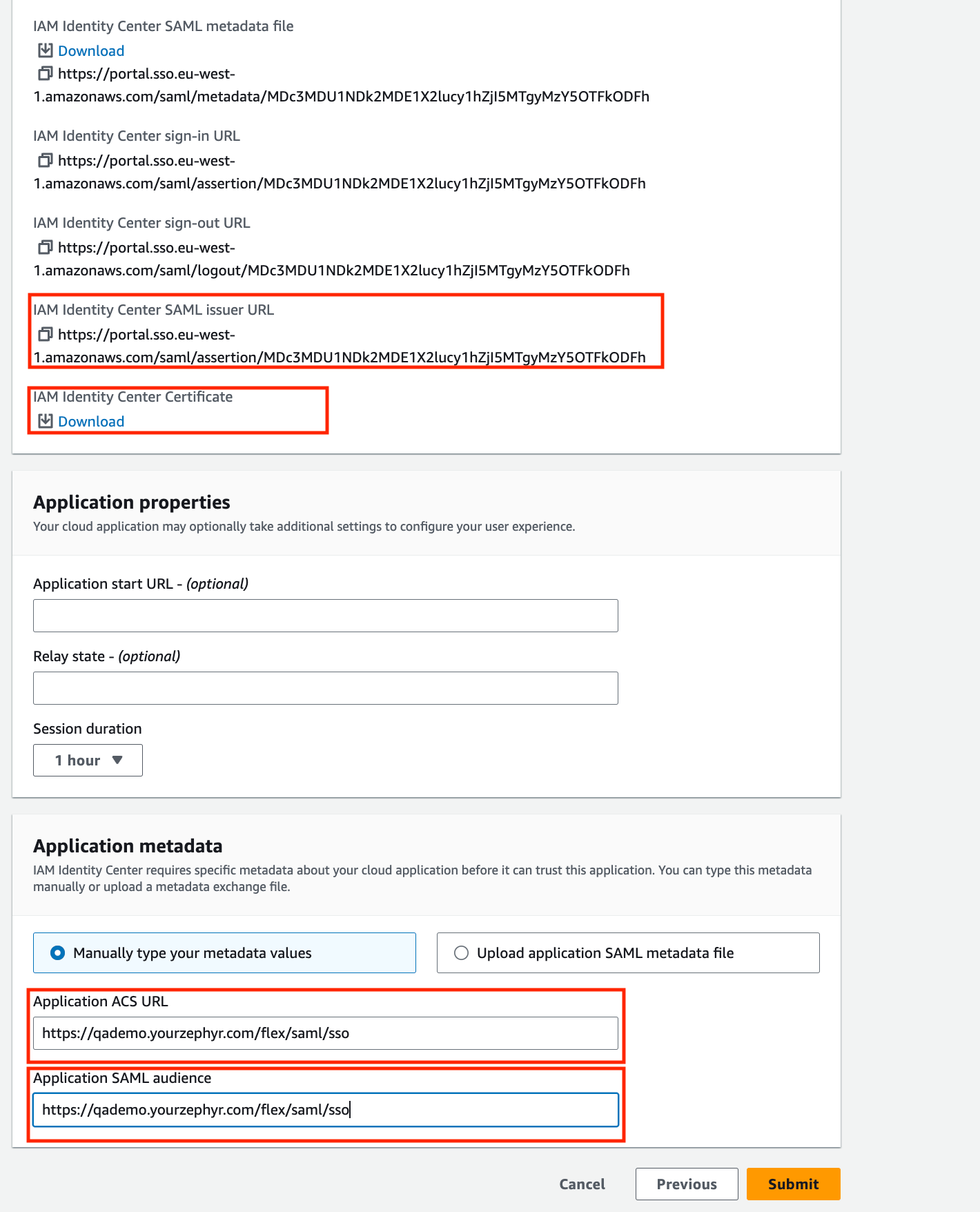Click the Application metadata heading

[x=128, y=846]
